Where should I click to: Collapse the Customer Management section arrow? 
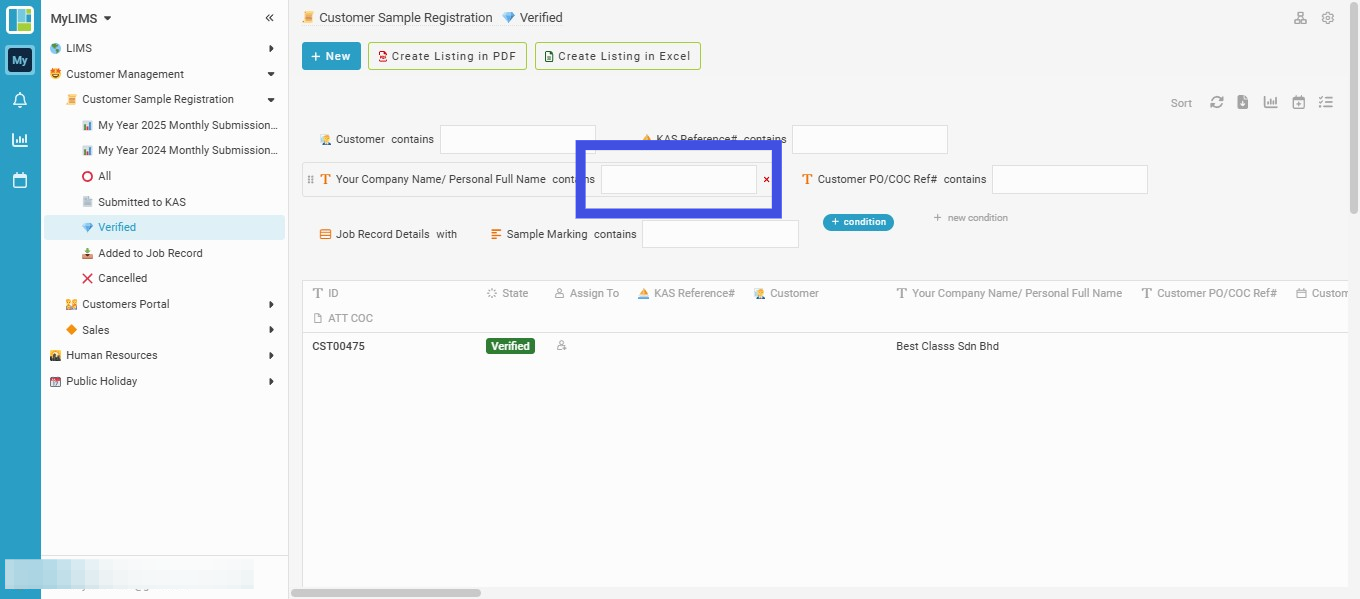coord(271,74)
